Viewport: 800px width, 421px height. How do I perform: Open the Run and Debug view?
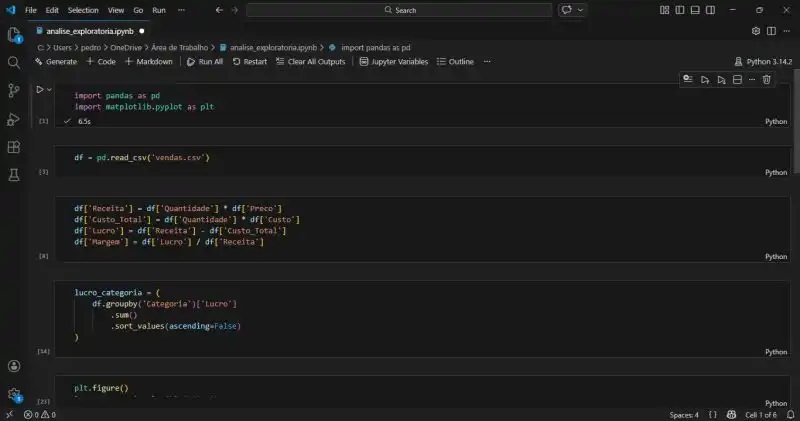point(14,119)
